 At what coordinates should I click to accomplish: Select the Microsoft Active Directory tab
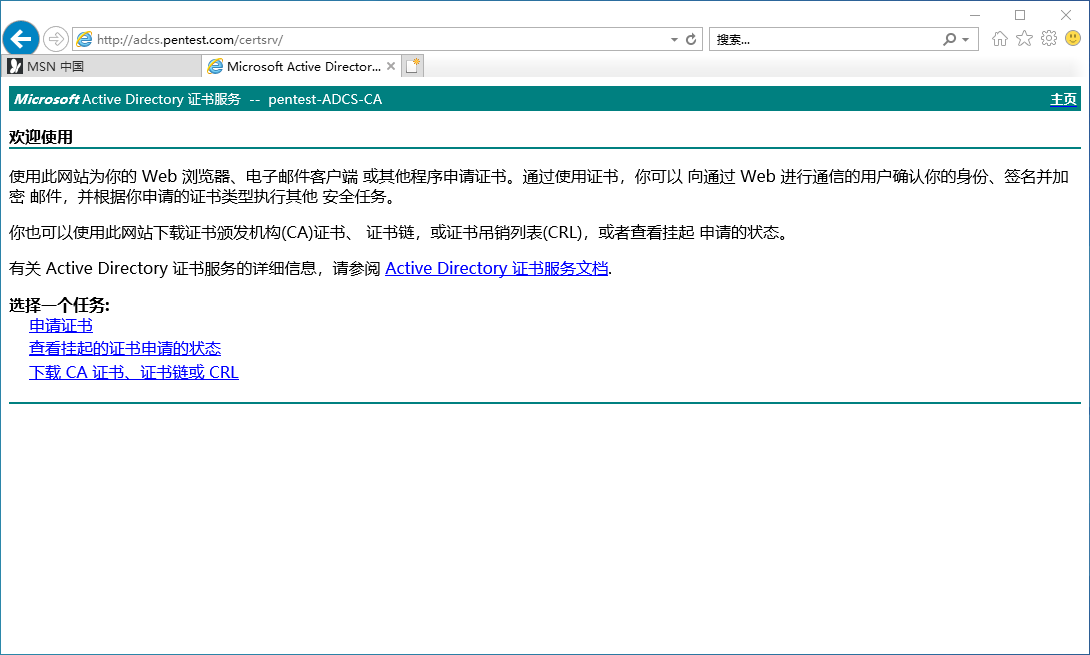[x=303, y=66]
